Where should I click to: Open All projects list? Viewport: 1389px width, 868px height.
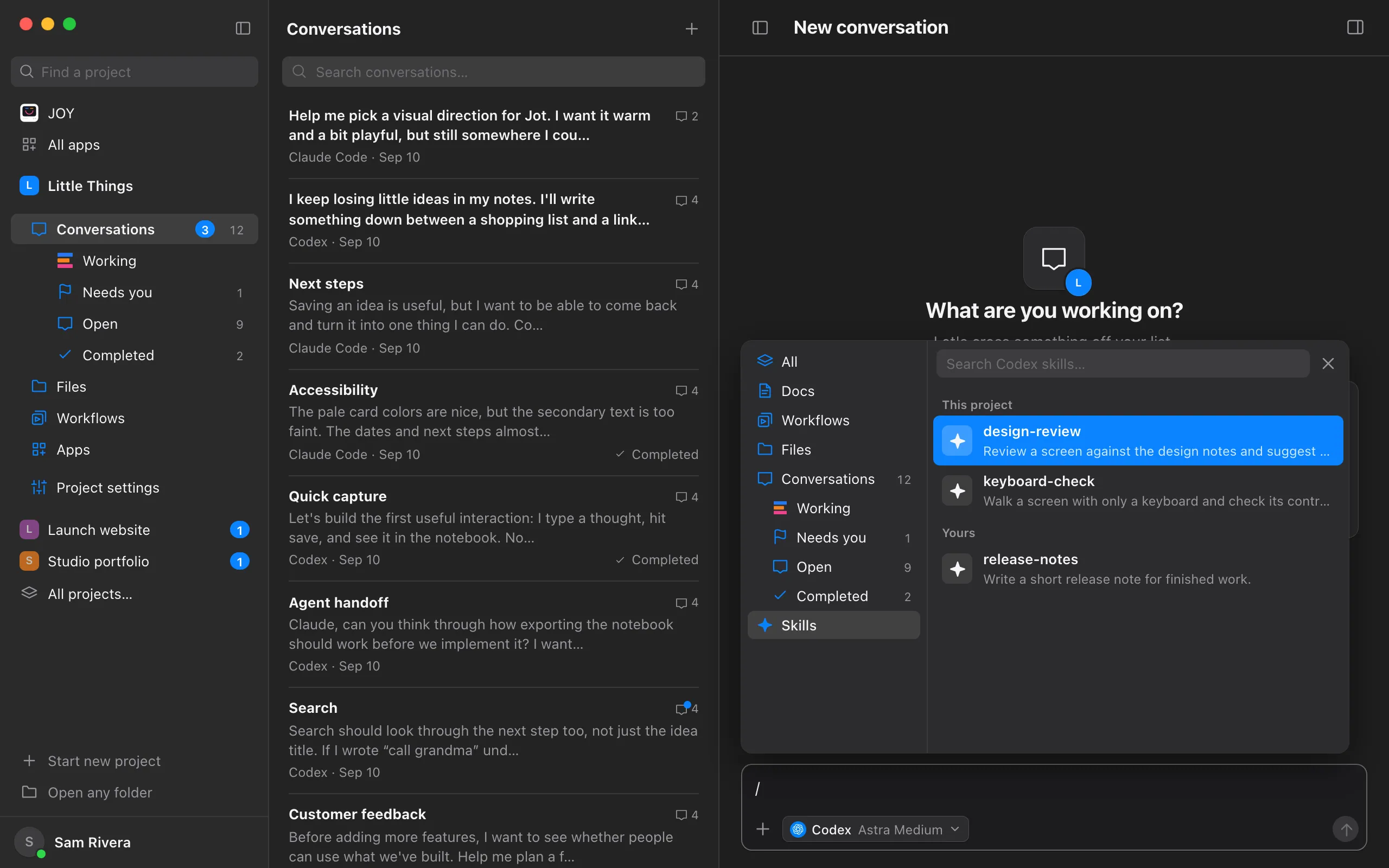click(135, 593)
